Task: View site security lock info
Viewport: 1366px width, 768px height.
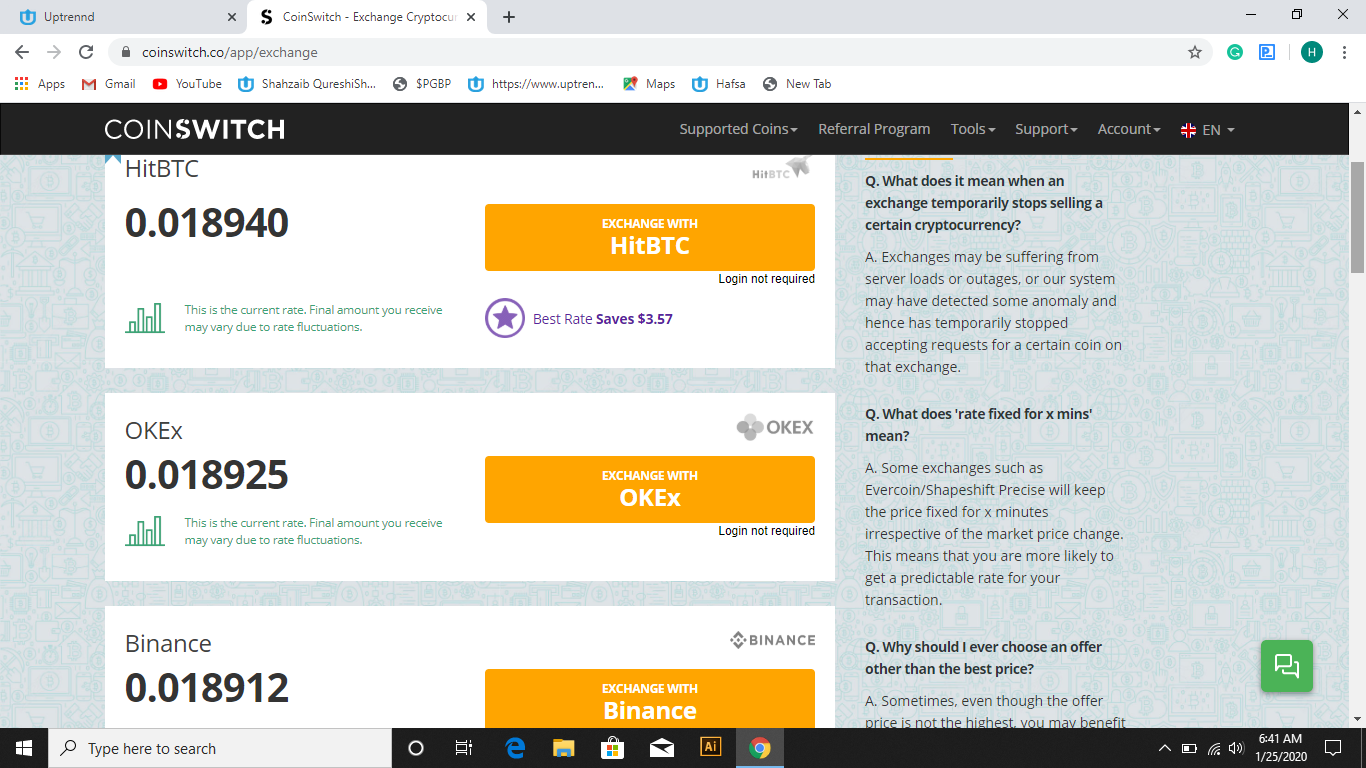Action: tap(126, 52)
